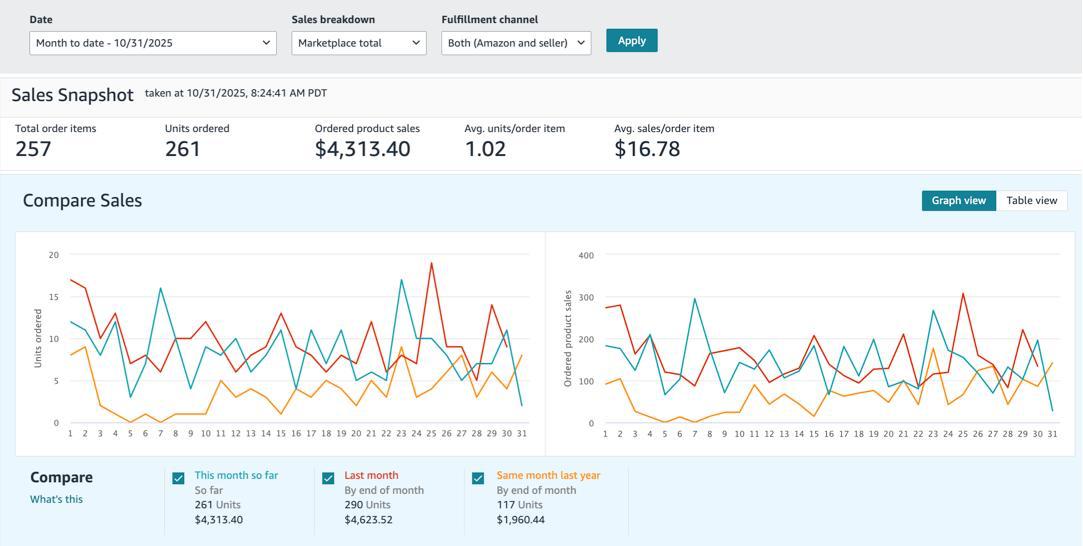Screen dimensions: 1083x546
Task: Open the What's this link
Action: pyautogui.click(x=56, y=499)
